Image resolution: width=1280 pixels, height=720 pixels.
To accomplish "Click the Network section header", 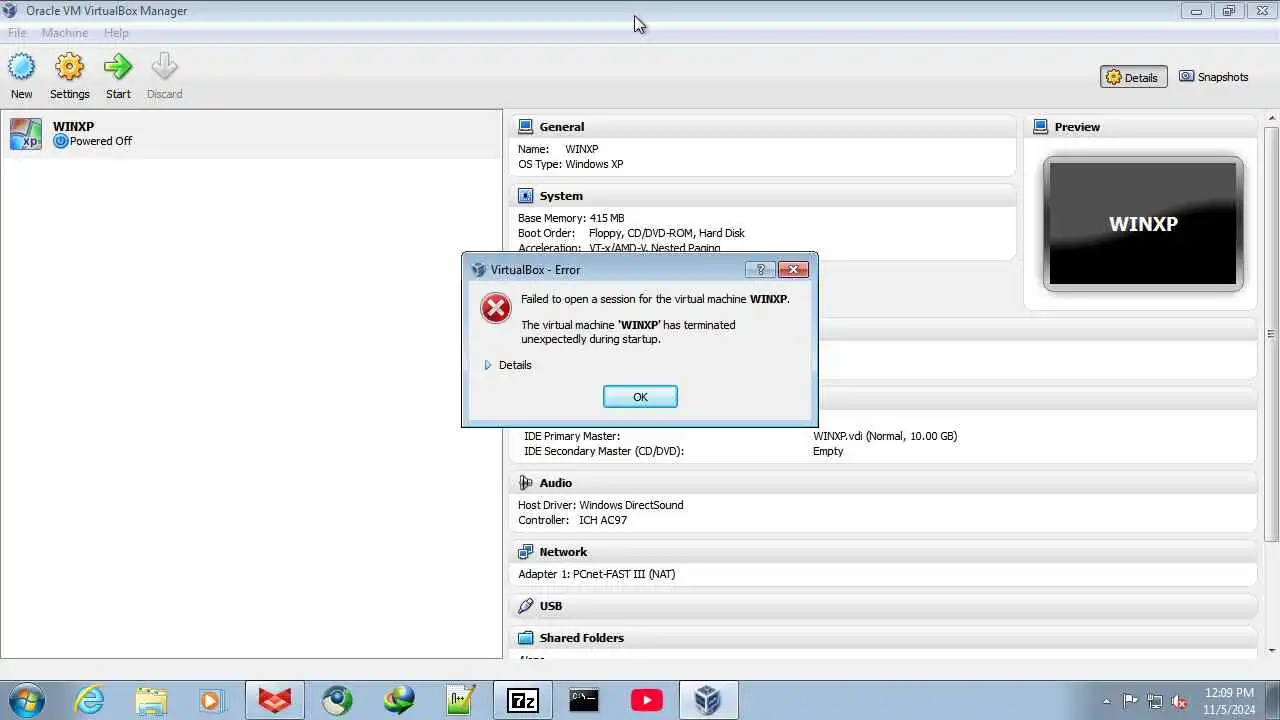I will coord(884,552).
